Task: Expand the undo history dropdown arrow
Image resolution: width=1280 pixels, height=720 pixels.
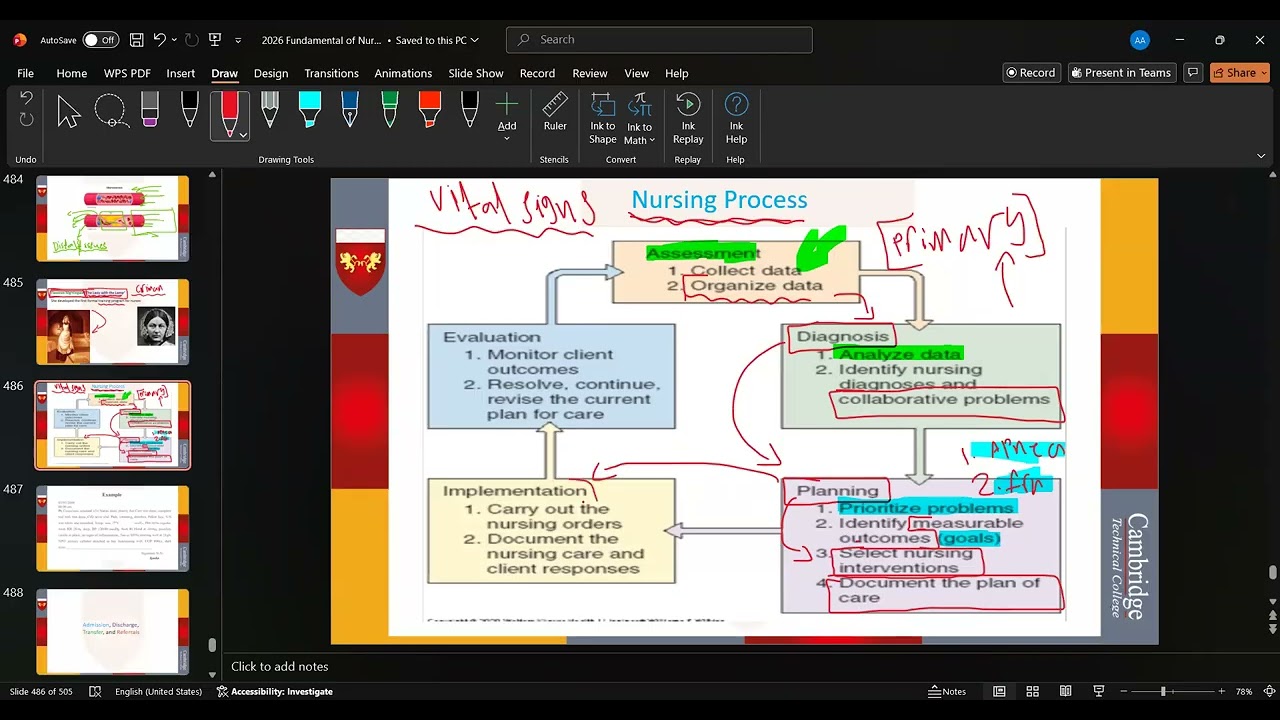Action: (174, 40)
